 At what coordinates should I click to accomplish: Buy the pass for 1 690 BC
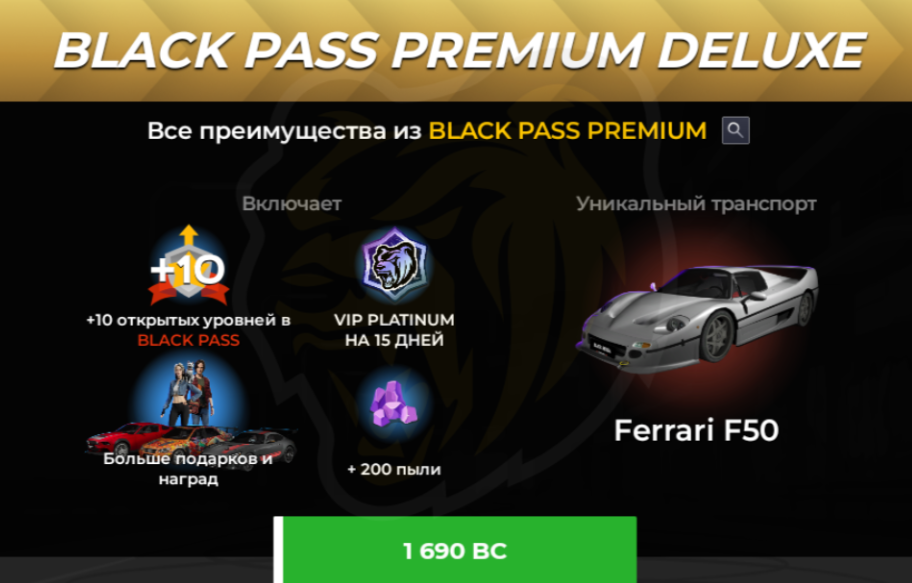tap(455, 550)
